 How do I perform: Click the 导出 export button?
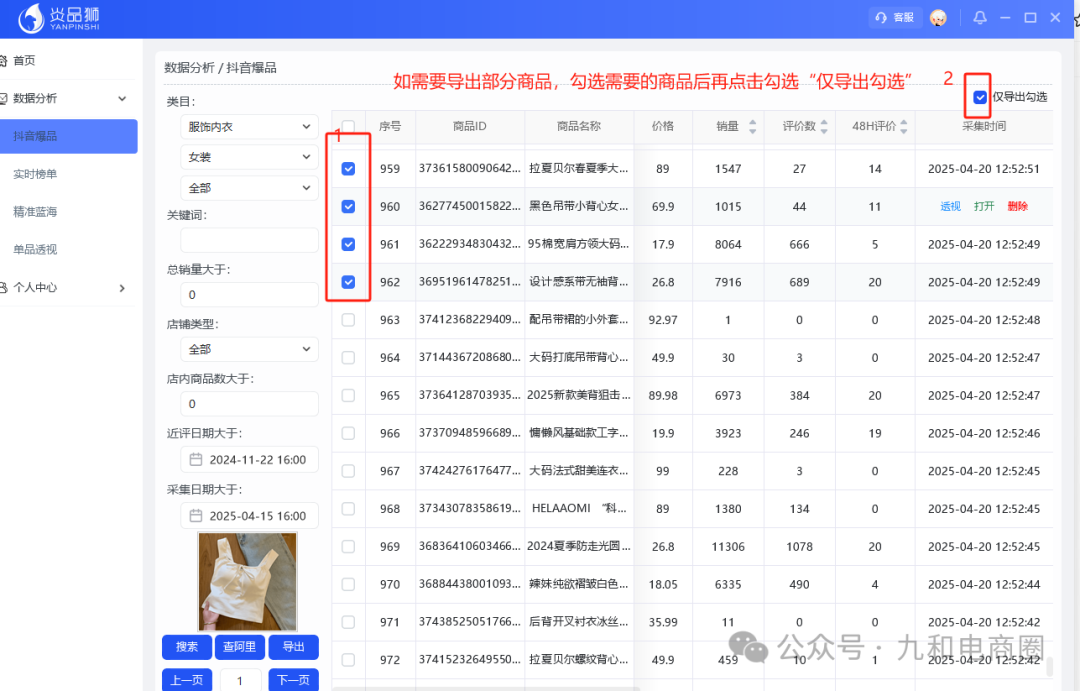click(x=293, y=647)
